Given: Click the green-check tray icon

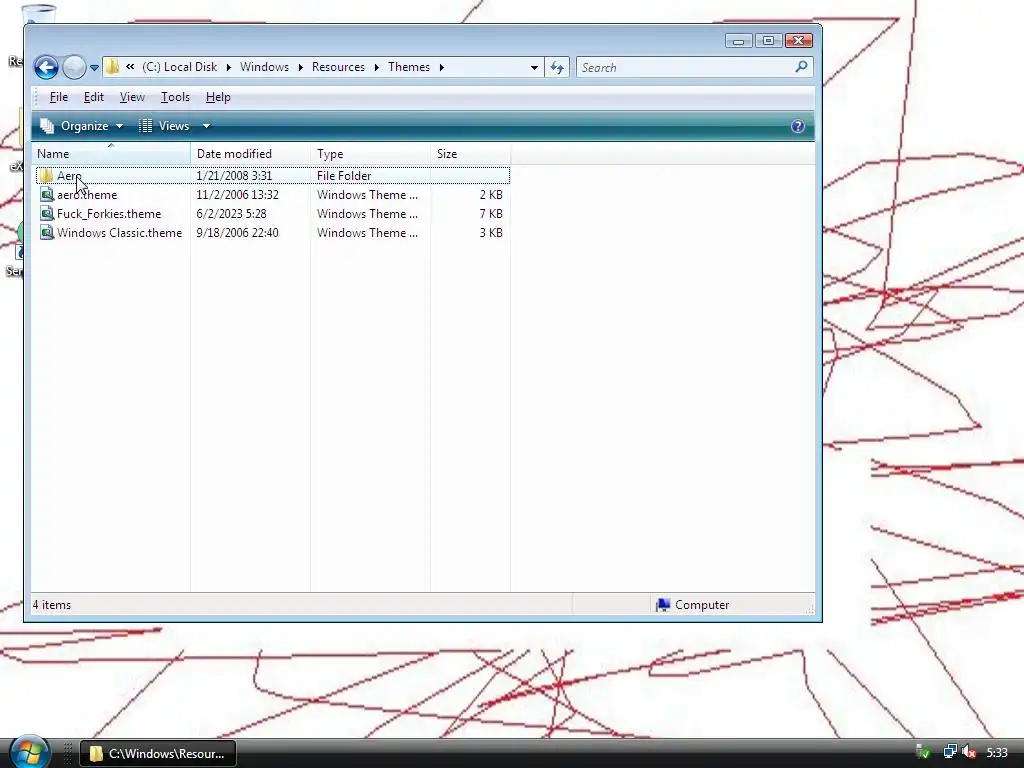Looking at the screenshot, I should click(x=923, y=752).
